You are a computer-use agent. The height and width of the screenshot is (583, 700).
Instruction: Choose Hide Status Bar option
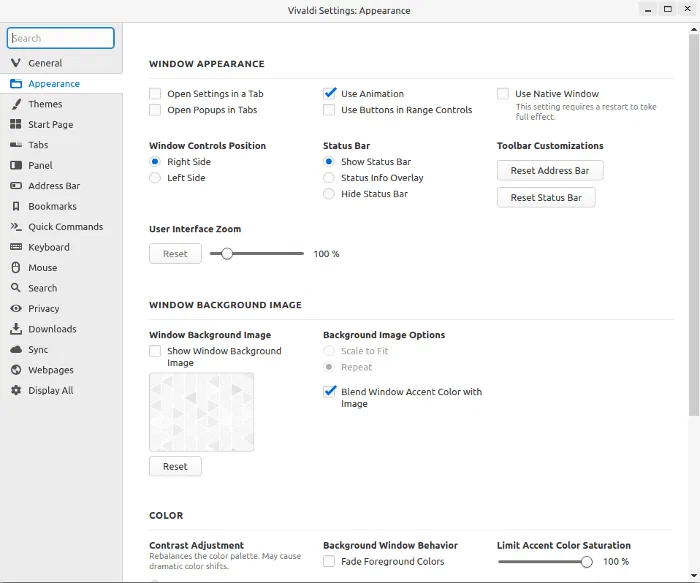tap(329, 194)
